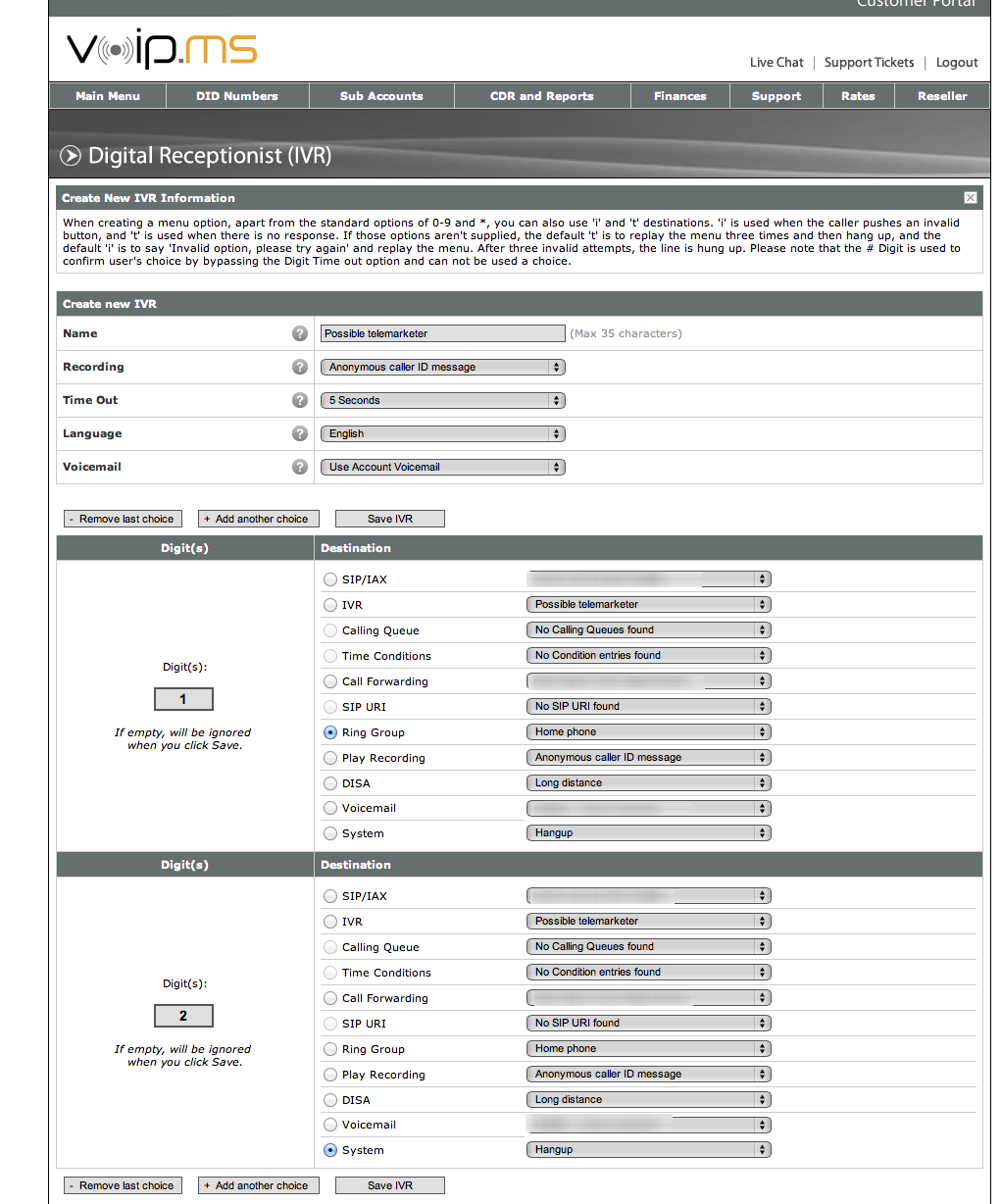Open the Main Menu tab
Screen dimensions: 1002x1204
(108, 96)
